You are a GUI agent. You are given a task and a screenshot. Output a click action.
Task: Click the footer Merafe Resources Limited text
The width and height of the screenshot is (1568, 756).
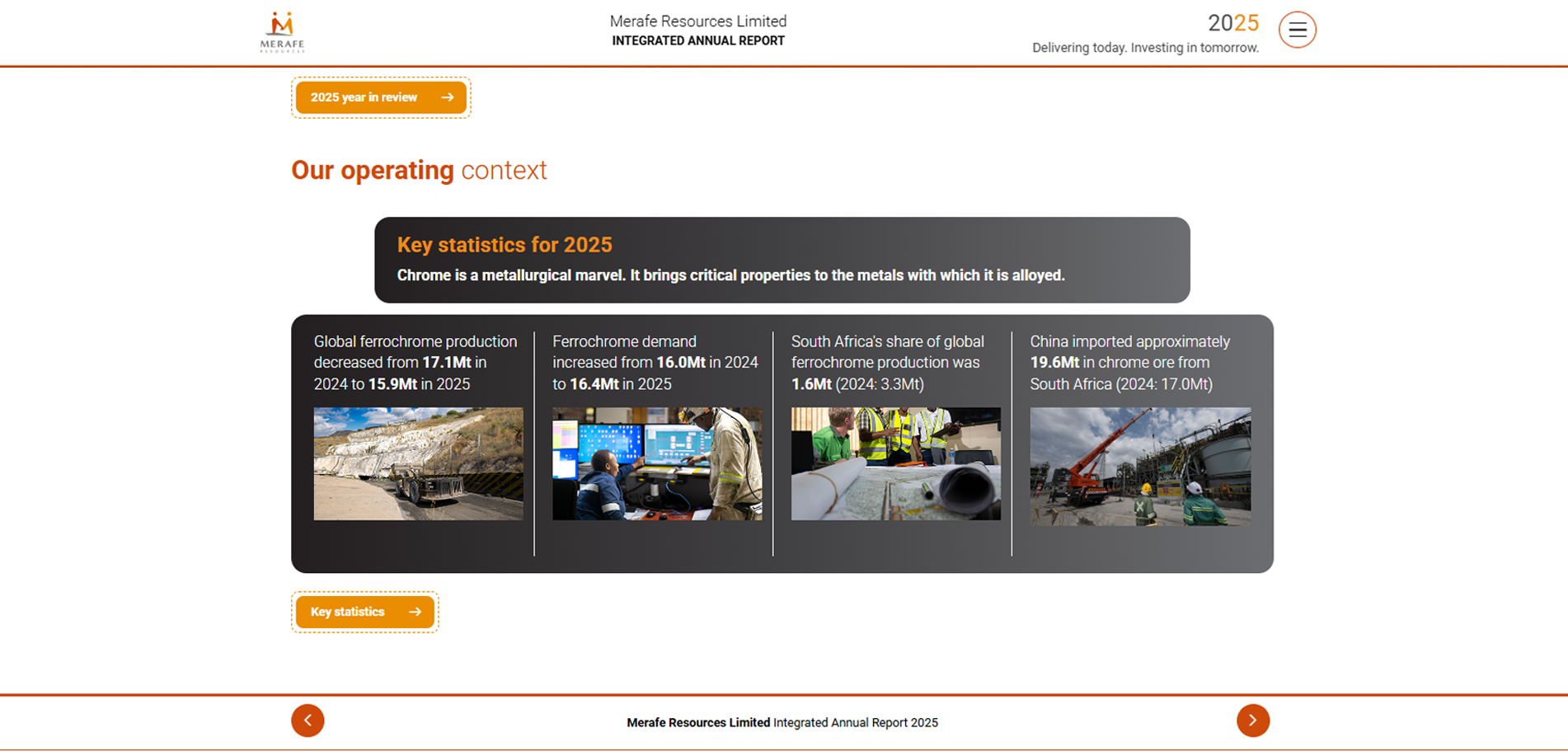point(698,723)
